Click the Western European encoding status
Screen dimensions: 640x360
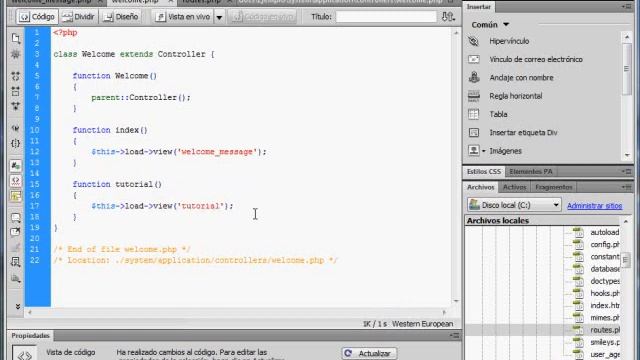click(422, 324)
